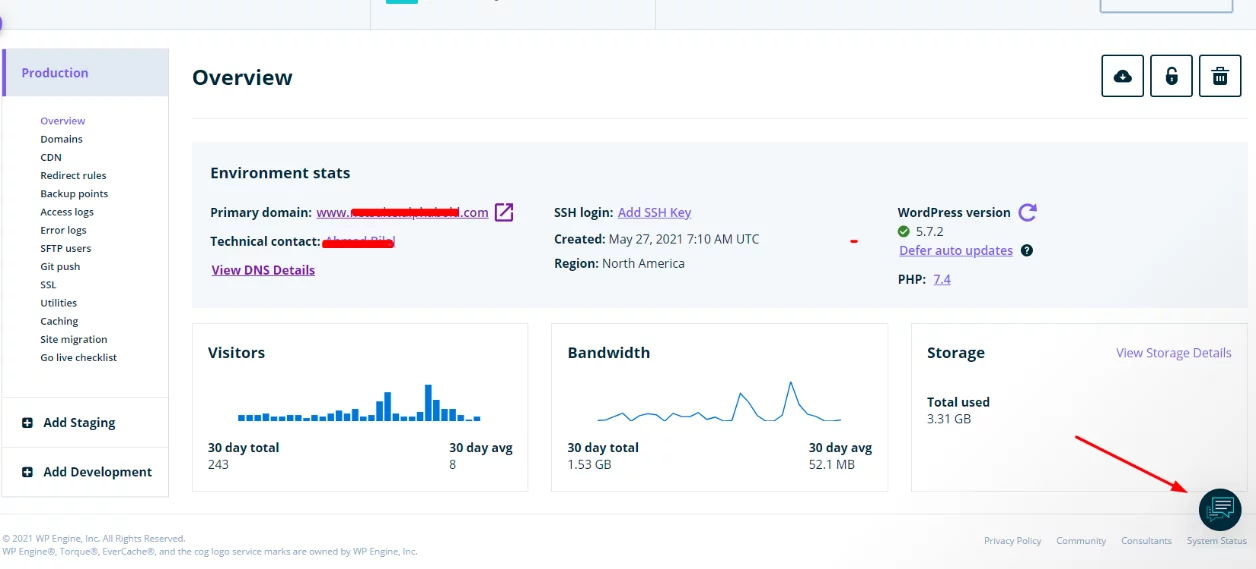Viewport: 1256px width, 569px height.
Task: Open Backup points page
Action: click(74, 194)
